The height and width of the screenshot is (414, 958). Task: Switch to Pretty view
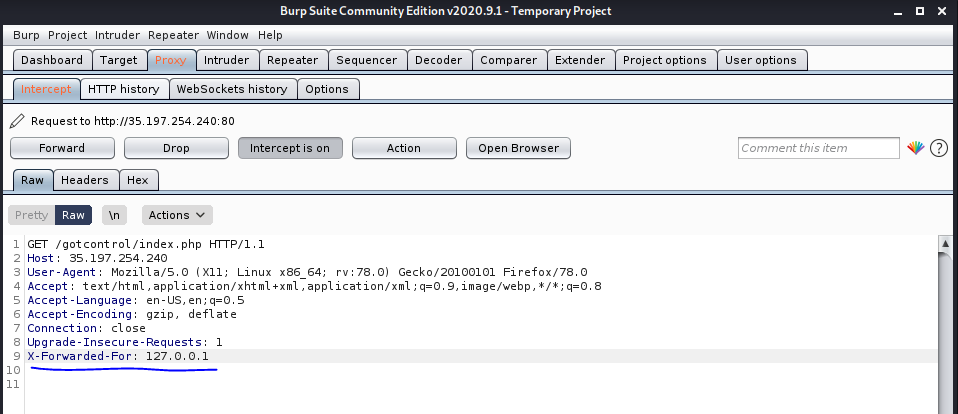[x=31, y=215]
